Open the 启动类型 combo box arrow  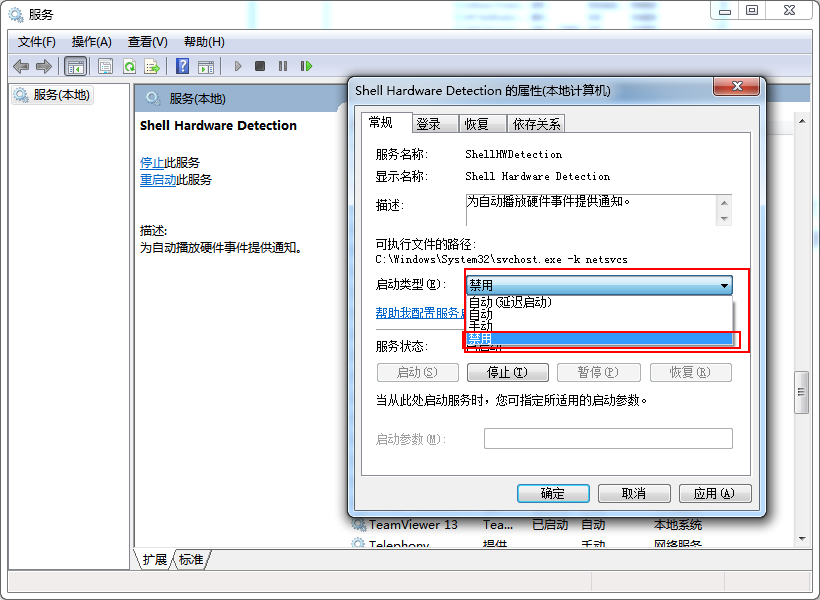click(x=724, y=286)
